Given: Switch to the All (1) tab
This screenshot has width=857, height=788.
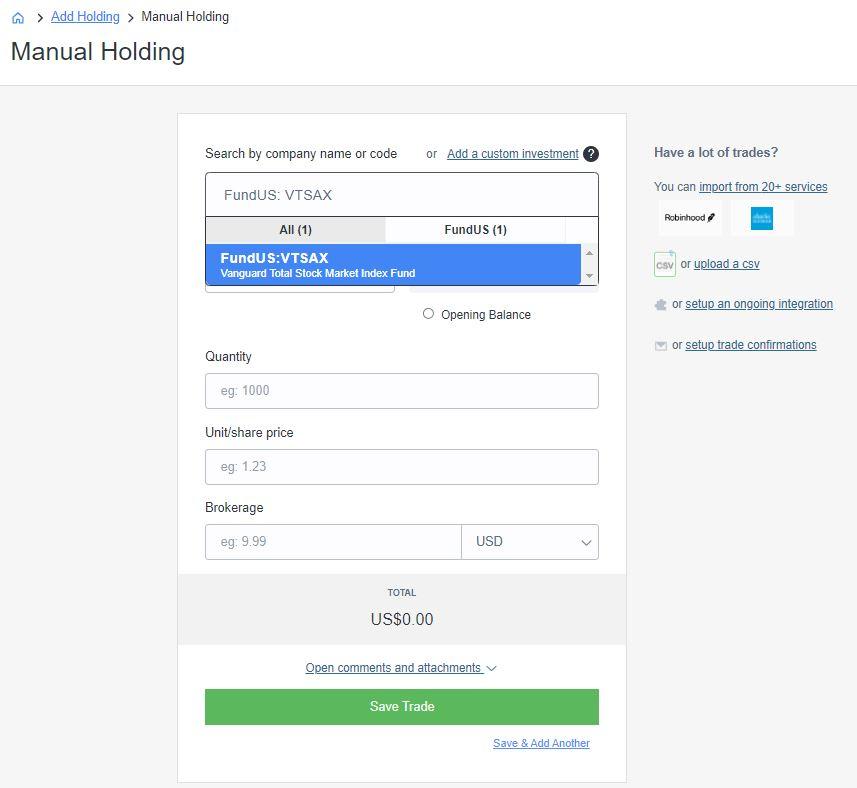Looking at the screenshot, I should (x=295, y=230).
